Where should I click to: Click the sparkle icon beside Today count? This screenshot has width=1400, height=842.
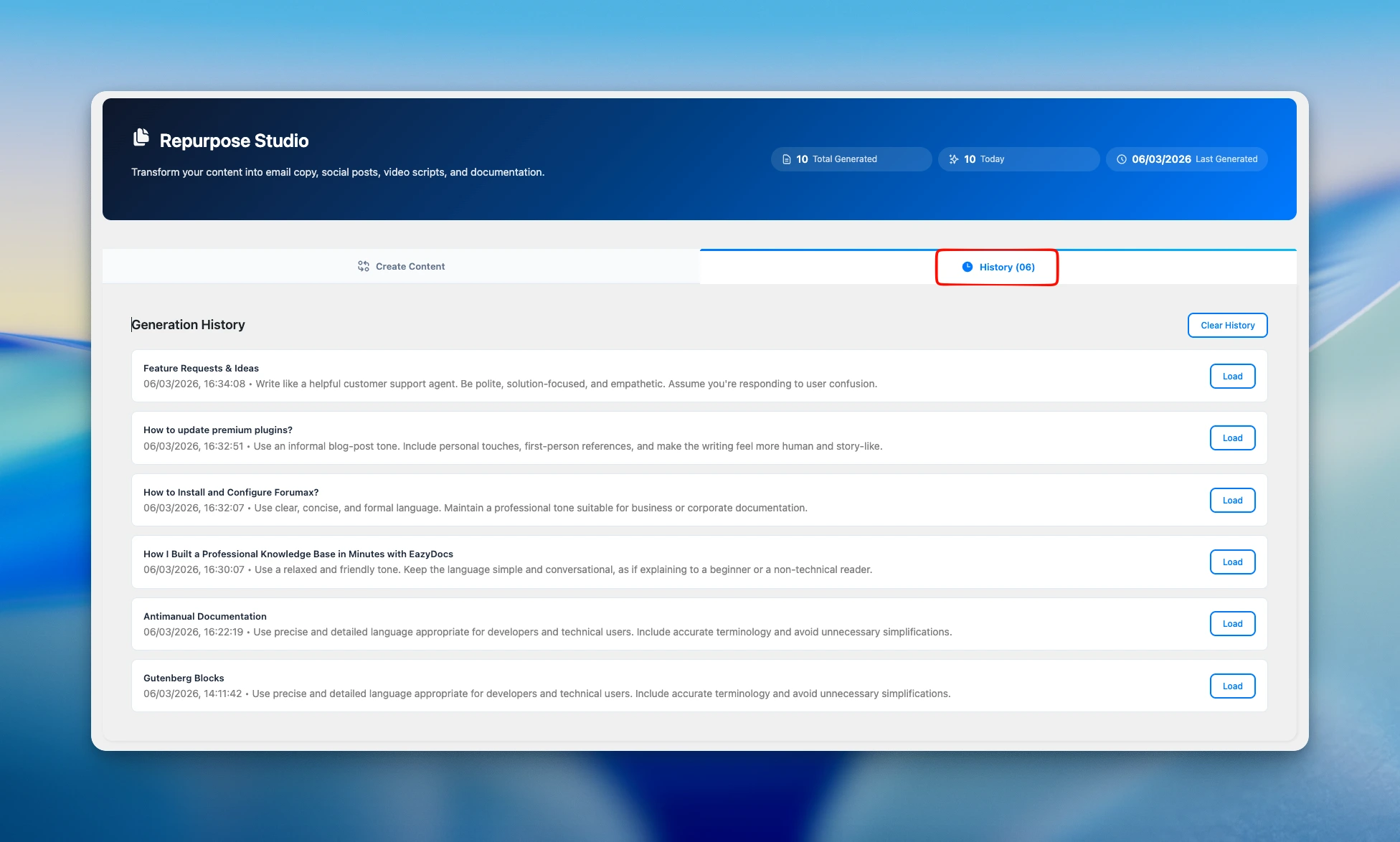[x=954, y=159]
